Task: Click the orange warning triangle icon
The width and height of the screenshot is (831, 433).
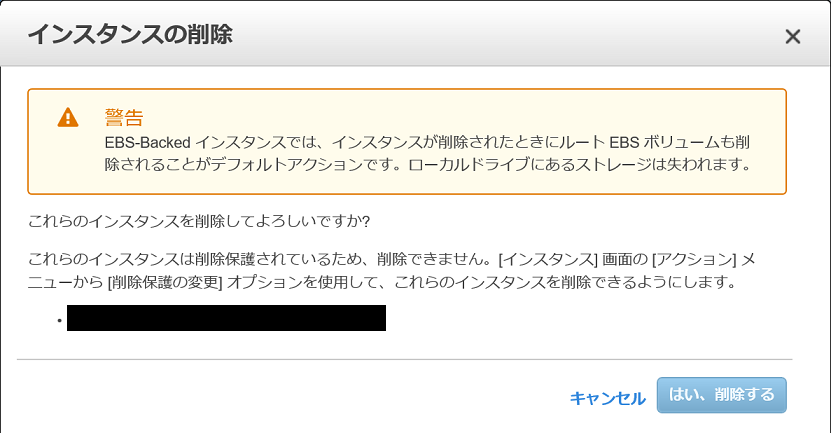Action: tap(68, 118)
